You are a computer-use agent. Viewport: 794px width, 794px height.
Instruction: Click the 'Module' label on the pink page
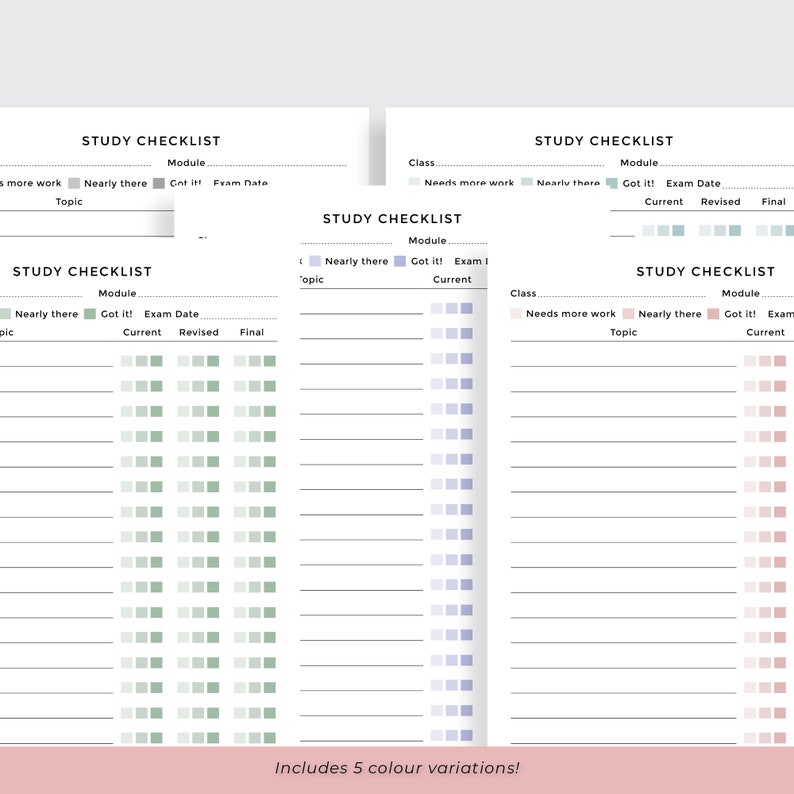pos(741,293)
